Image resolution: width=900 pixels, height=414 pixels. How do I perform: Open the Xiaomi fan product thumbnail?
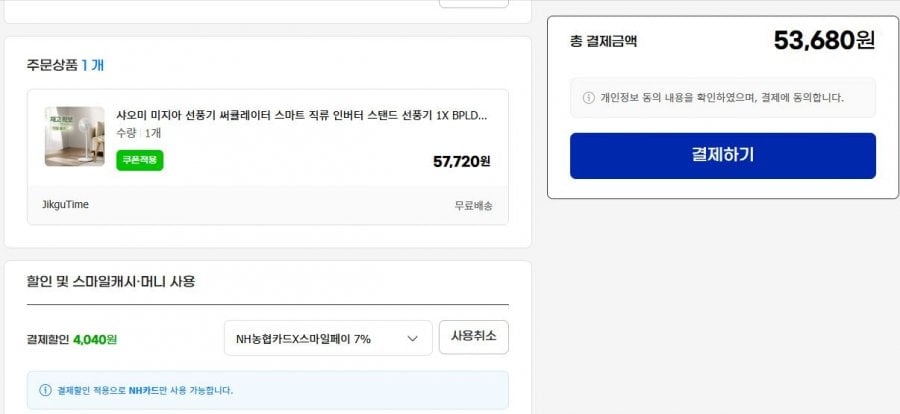coord(74,136)
